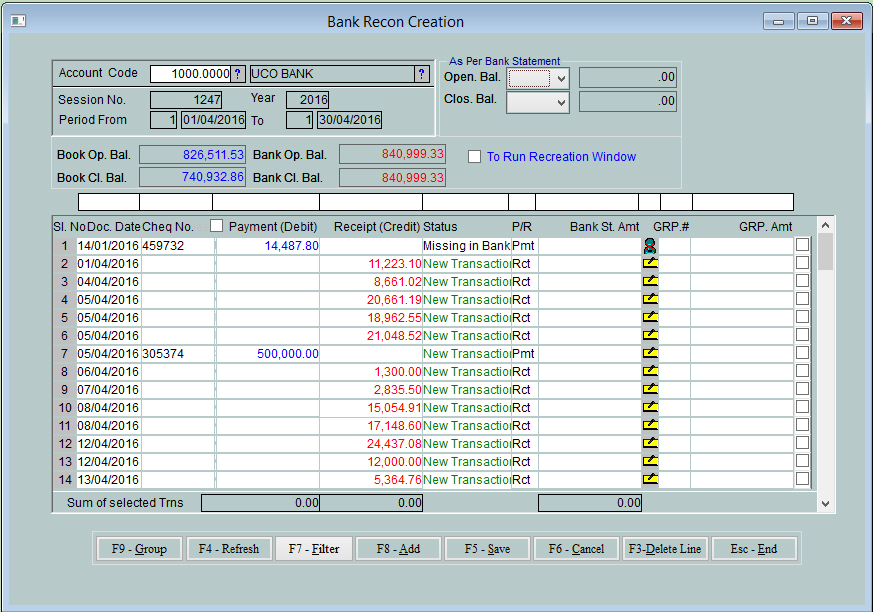The height and width of the screenshot is (612, 873).
Task: Click the Account Code input field
Action: click(190, 74)
